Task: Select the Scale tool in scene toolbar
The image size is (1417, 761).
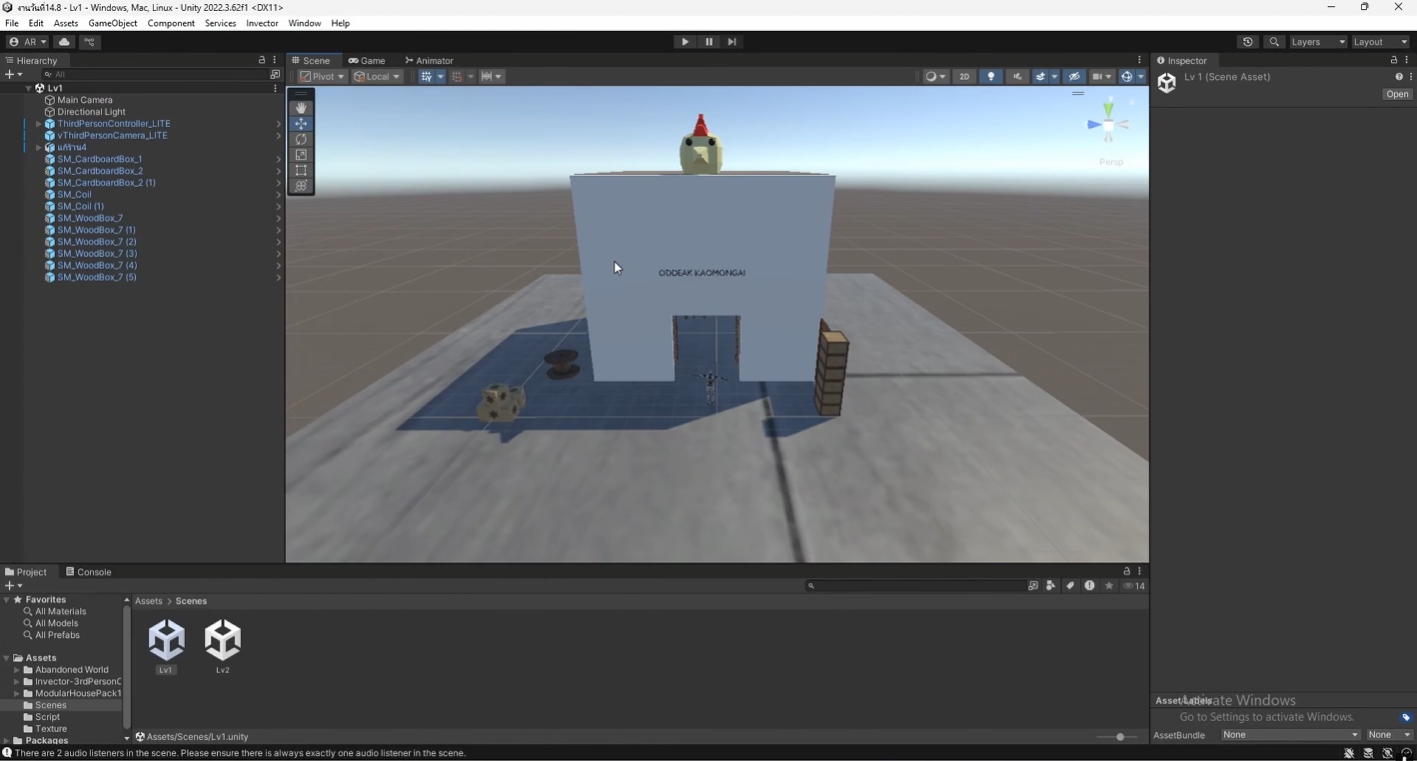Action: [x=301, y=155]
